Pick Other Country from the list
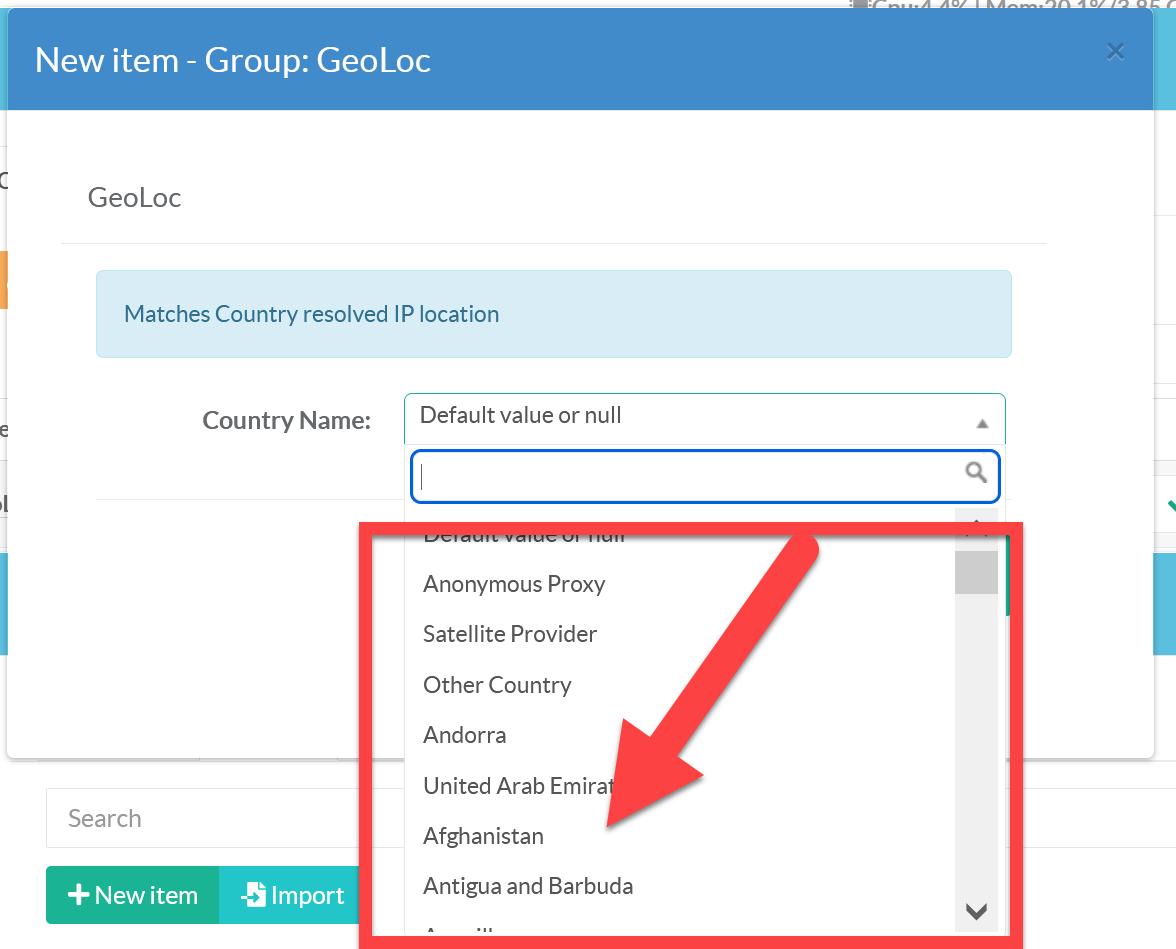1176x949 pixels. coord(497,685)
